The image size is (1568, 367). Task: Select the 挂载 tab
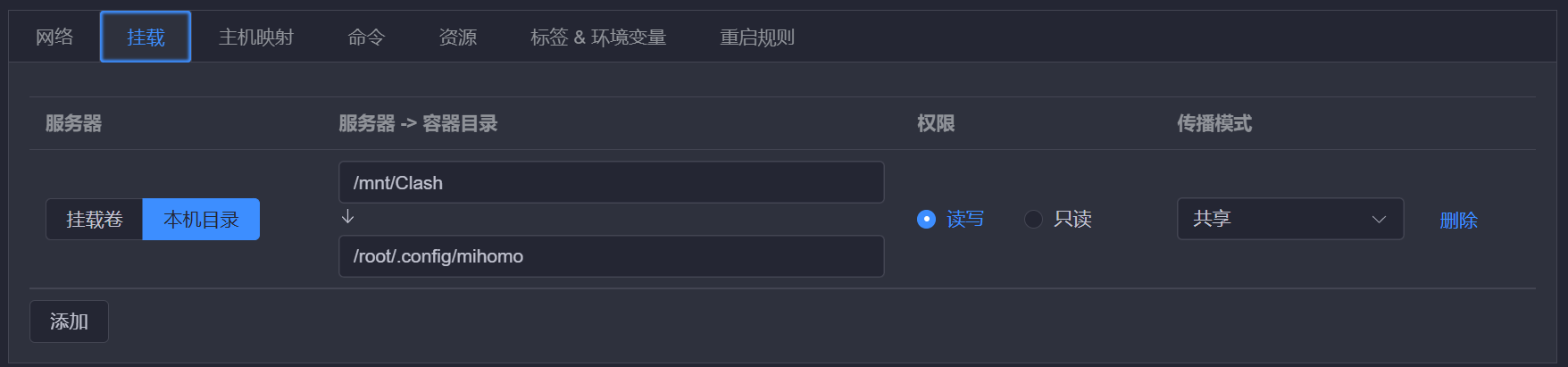point(146,37)
